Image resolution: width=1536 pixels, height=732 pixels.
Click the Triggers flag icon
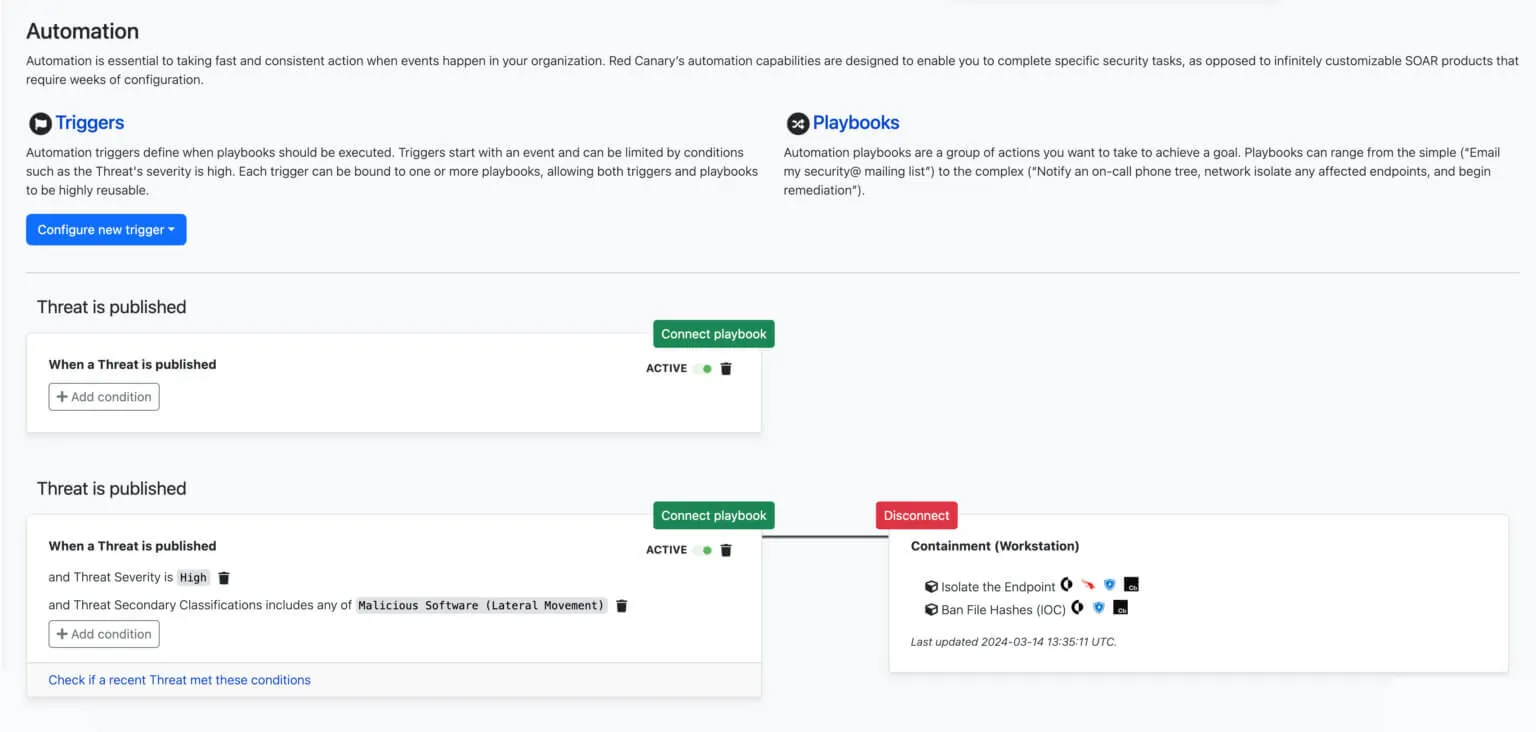[x=39, y=124]
